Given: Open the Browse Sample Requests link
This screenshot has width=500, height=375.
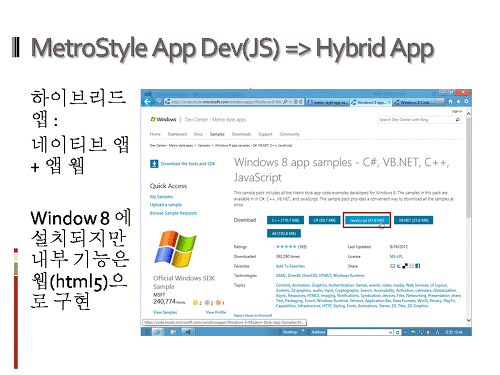Looking at the screenshot, I should (173, 213).
